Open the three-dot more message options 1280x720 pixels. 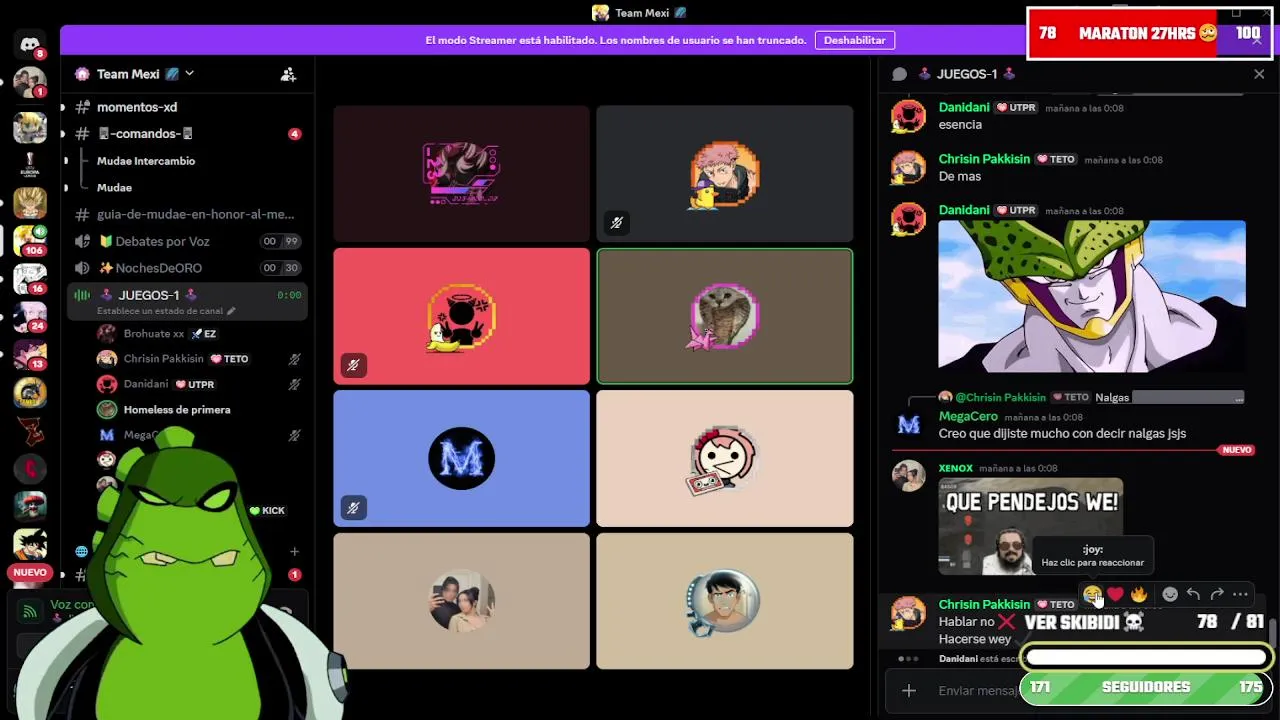(1241, 594)
